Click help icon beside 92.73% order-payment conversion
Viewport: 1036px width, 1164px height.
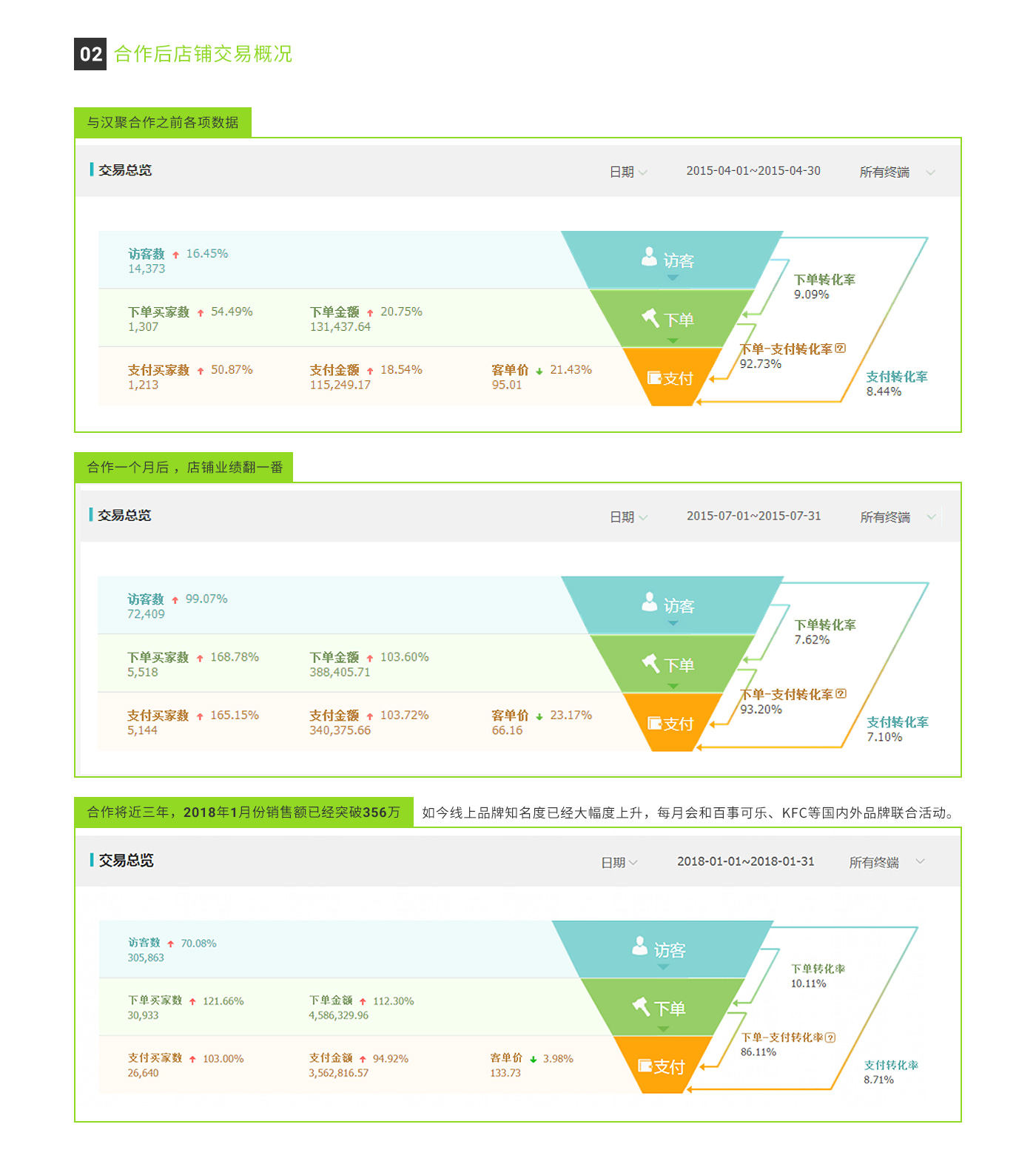[840, 349]
